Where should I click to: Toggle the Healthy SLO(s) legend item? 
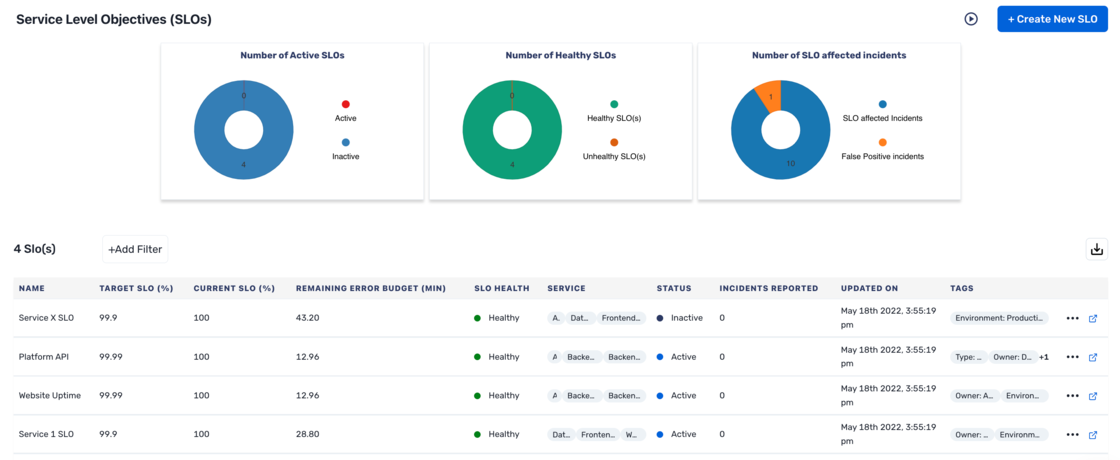[x=614, y=111]
